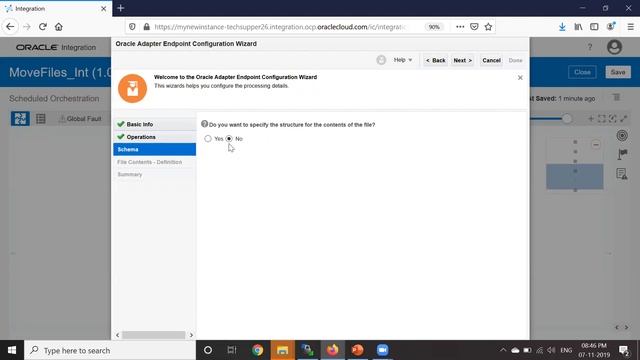640x360 pixels.
Task: Click the volume speaker tray icon
Action: click(x=551, y=350)
